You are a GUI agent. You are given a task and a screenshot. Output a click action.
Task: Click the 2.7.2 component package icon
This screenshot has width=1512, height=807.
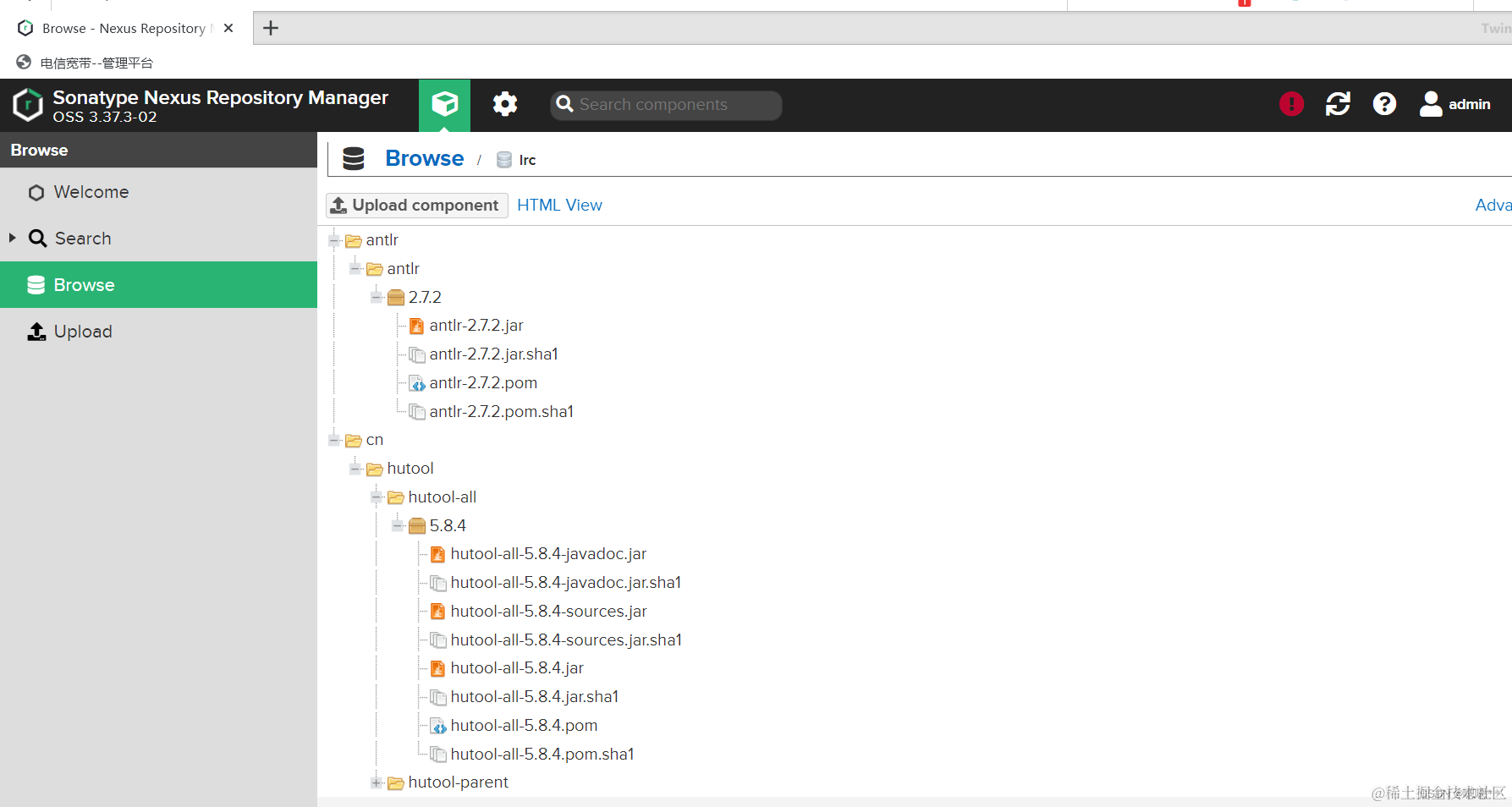[395, 297]
